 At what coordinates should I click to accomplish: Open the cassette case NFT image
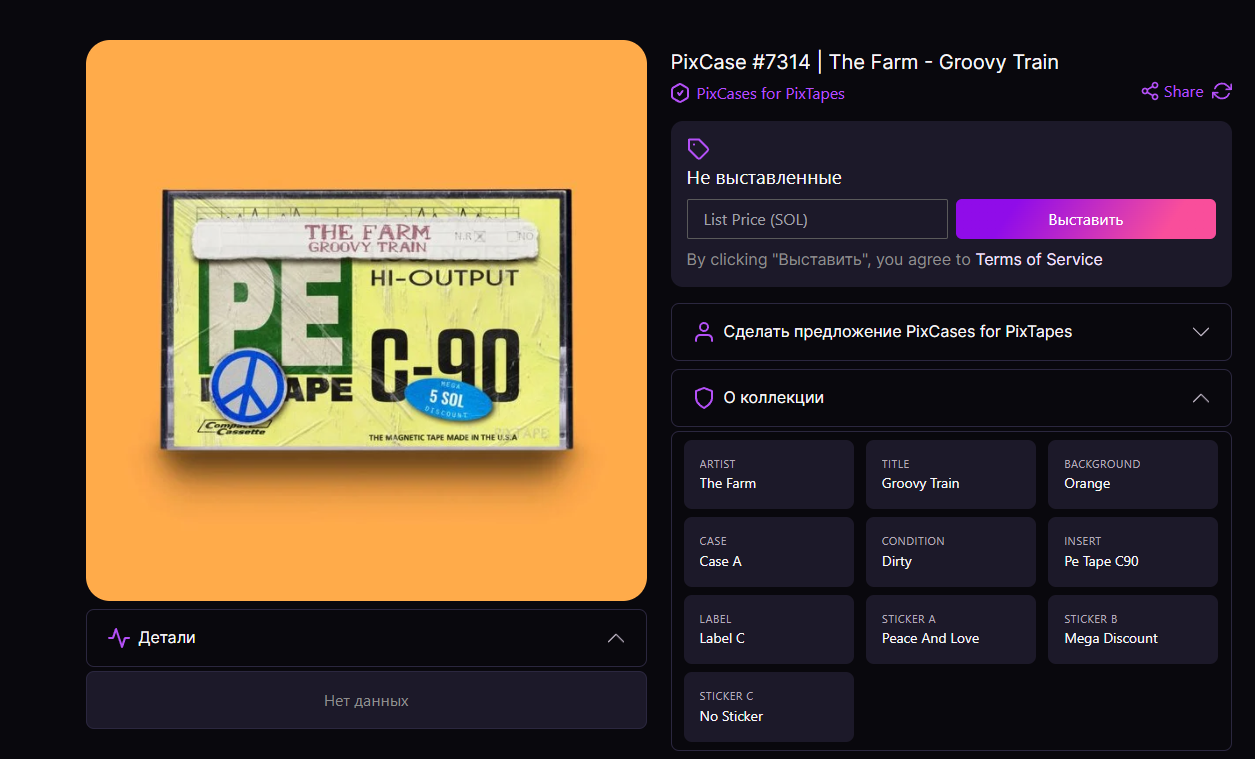pyautogui.click(x=366, y=320)
